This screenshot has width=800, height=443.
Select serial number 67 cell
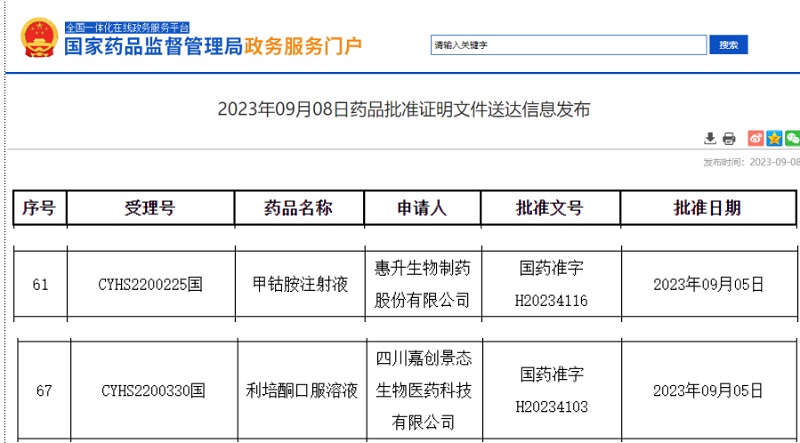pyautogui.click(x=44, y=391)
